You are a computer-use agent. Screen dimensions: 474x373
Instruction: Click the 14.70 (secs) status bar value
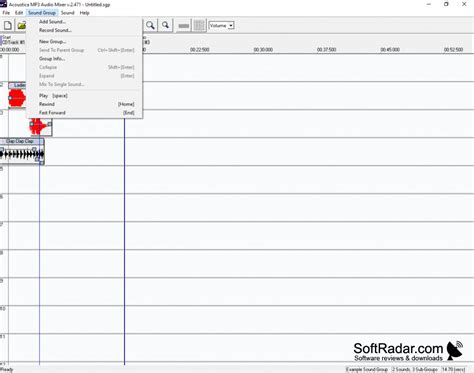(x=453, y=370)
